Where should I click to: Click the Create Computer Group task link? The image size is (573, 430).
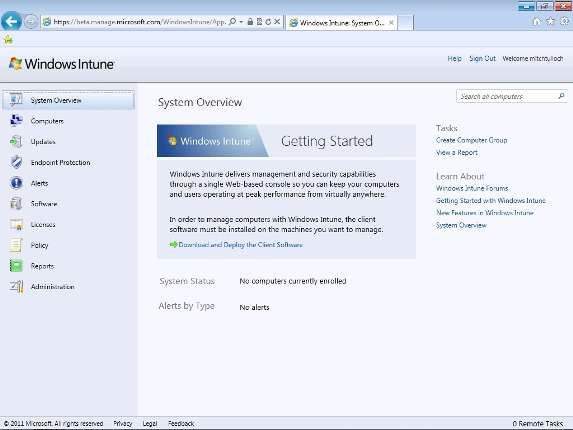[x=471, y=140]
